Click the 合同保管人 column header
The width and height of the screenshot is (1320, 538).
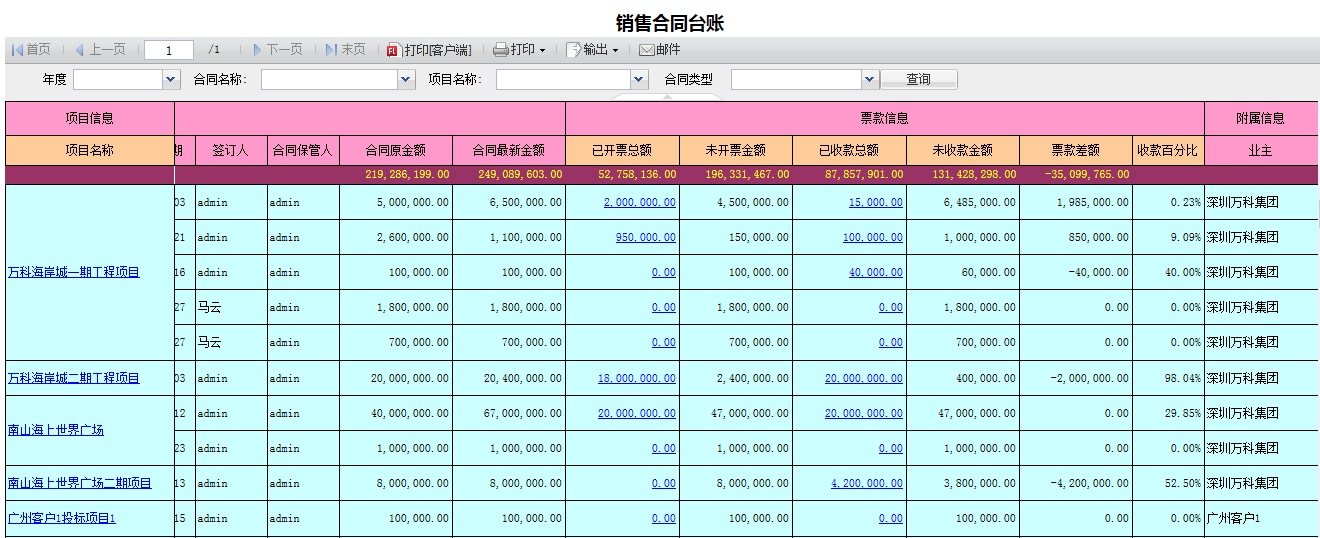(x=303, y=150)
